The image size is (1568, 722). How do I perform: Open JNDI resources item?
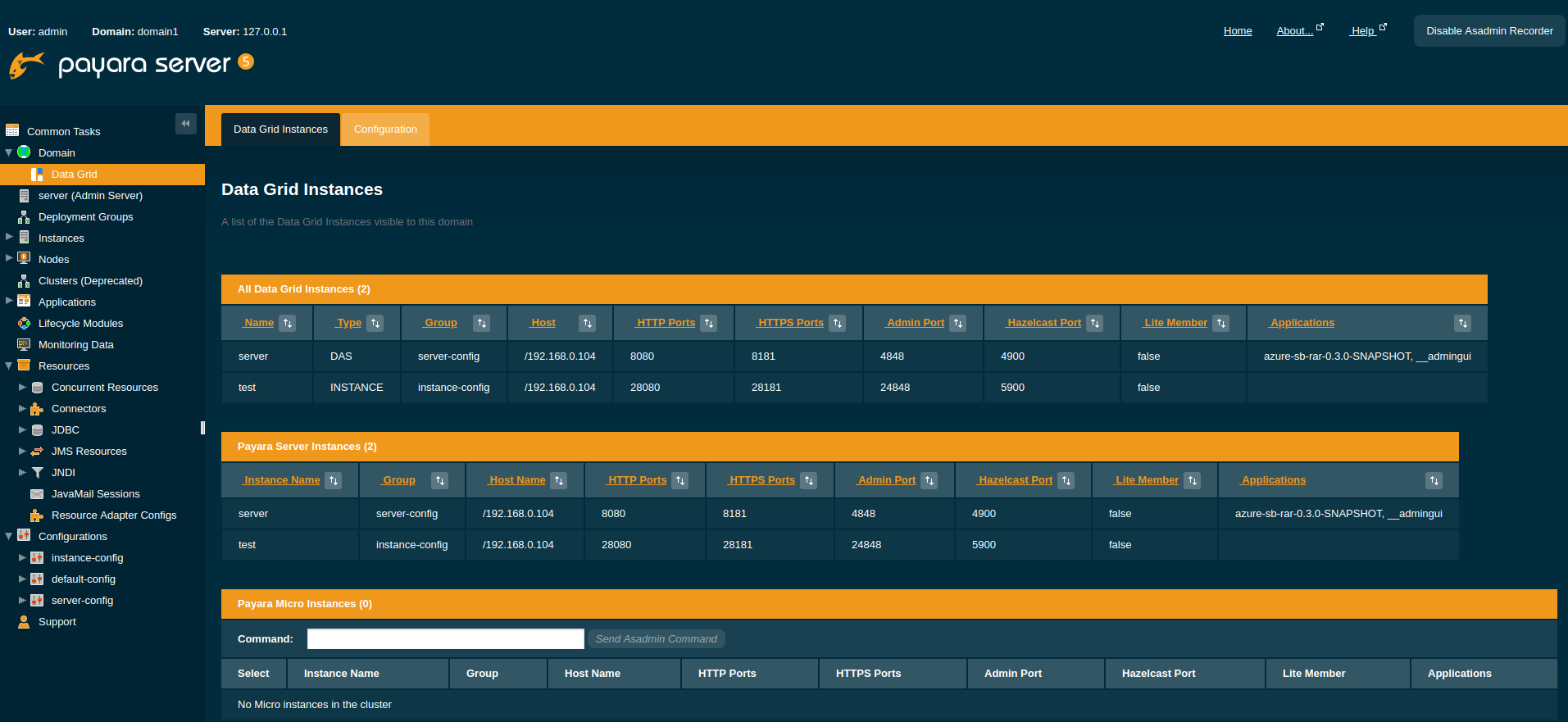point(63,472)
